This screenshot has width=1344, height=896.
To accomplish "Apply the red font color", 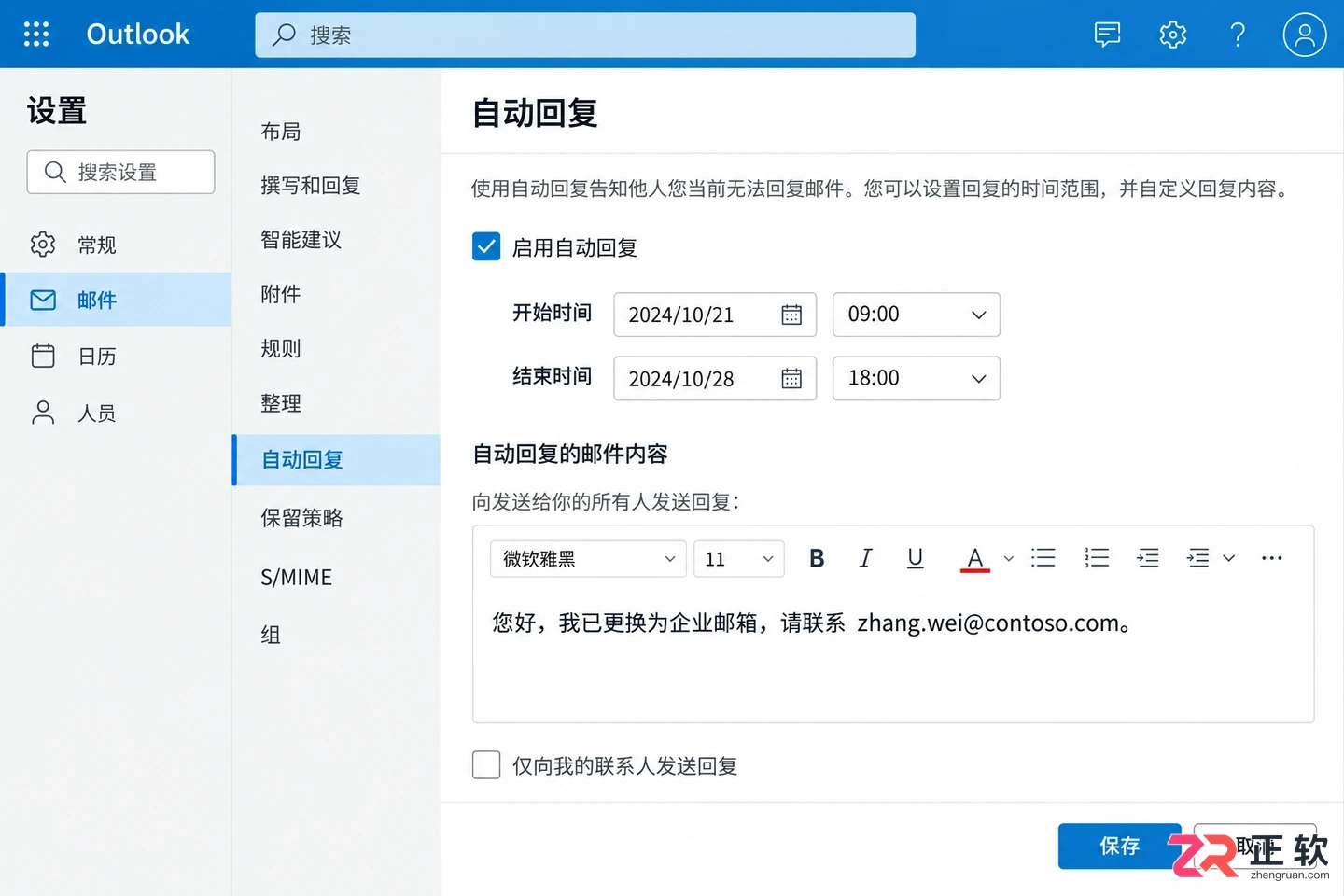I will (x=974, y=559).
